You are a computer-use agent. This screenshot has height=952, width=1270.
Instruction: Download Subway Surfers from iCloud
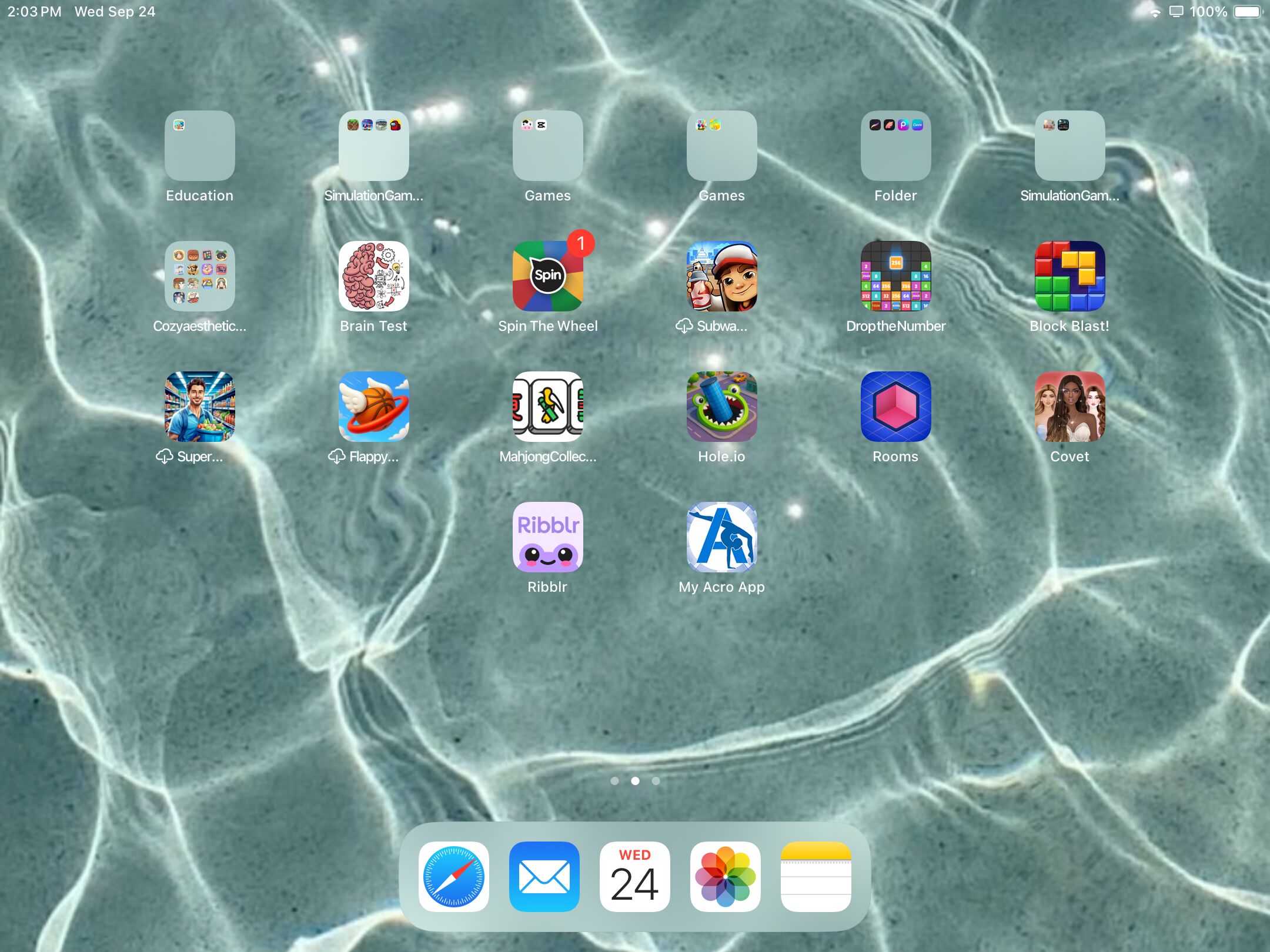click(721, 276)
